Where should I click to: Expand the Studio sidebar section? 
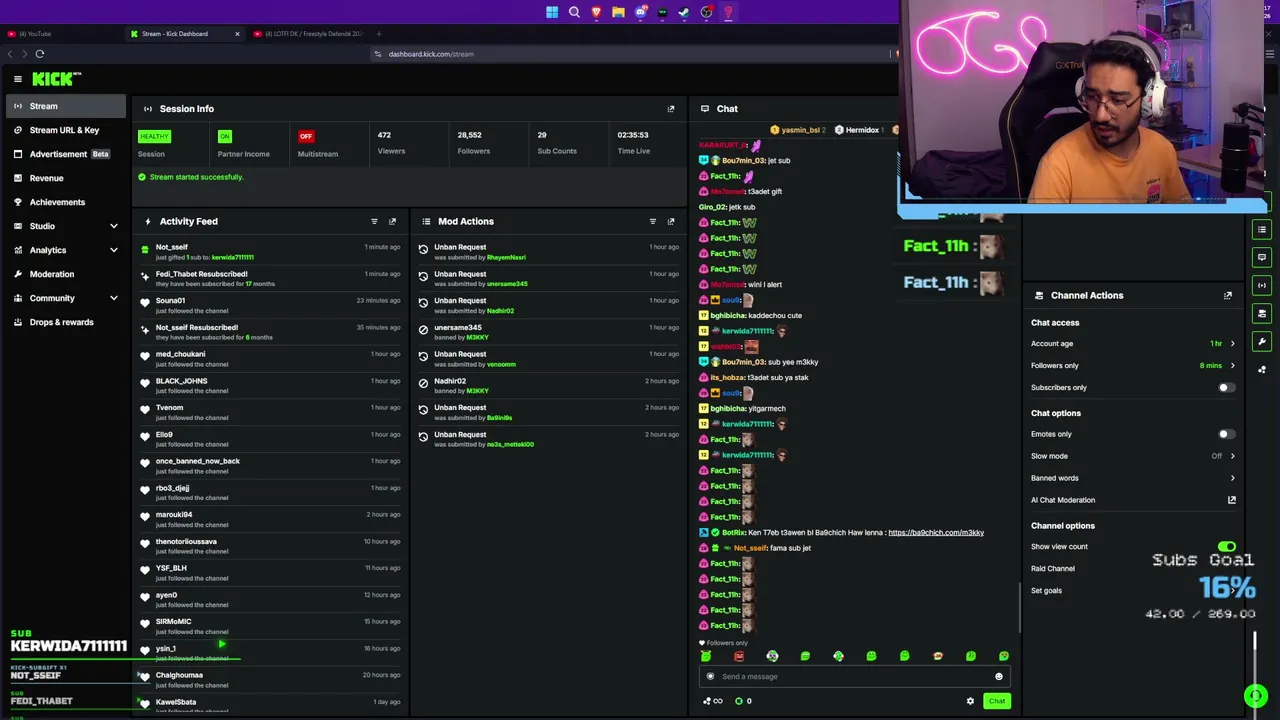(x=113, y=226)
